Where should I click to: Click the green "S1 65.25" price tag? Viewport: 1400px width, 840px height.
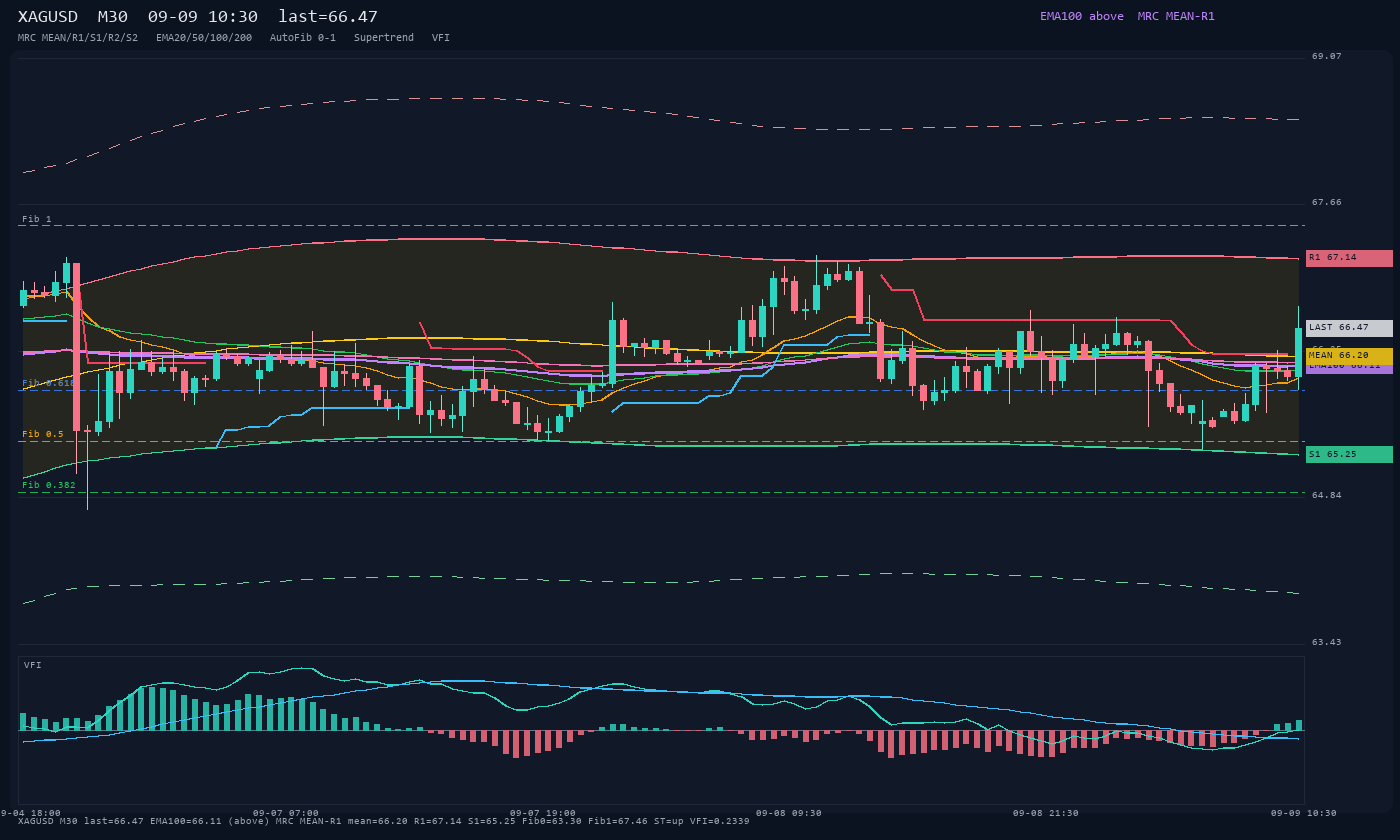click(x=1349, y=455)
